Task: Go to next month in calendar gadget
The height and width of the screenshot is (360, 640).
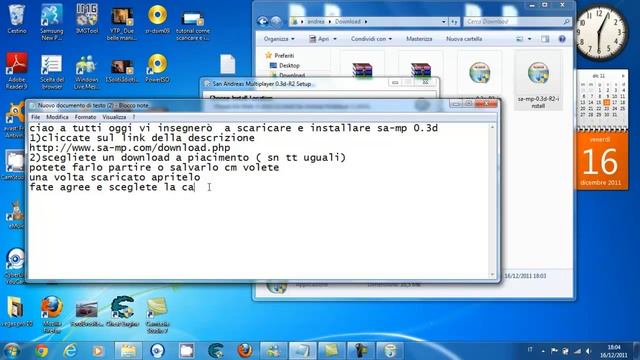Action: click(623, 76)
